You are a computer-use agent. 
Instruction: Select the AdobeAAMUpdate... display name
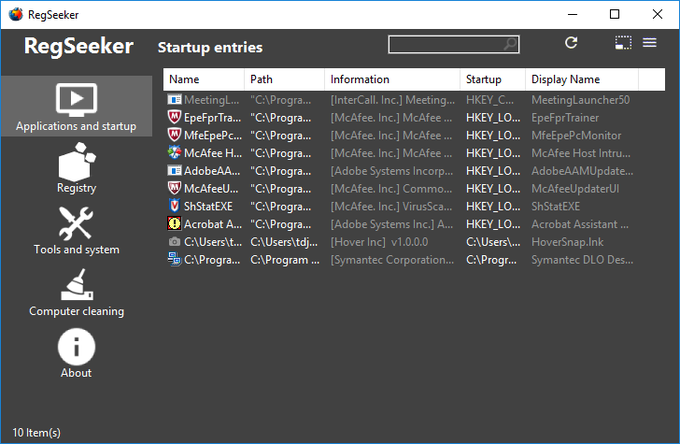[582, 171]
